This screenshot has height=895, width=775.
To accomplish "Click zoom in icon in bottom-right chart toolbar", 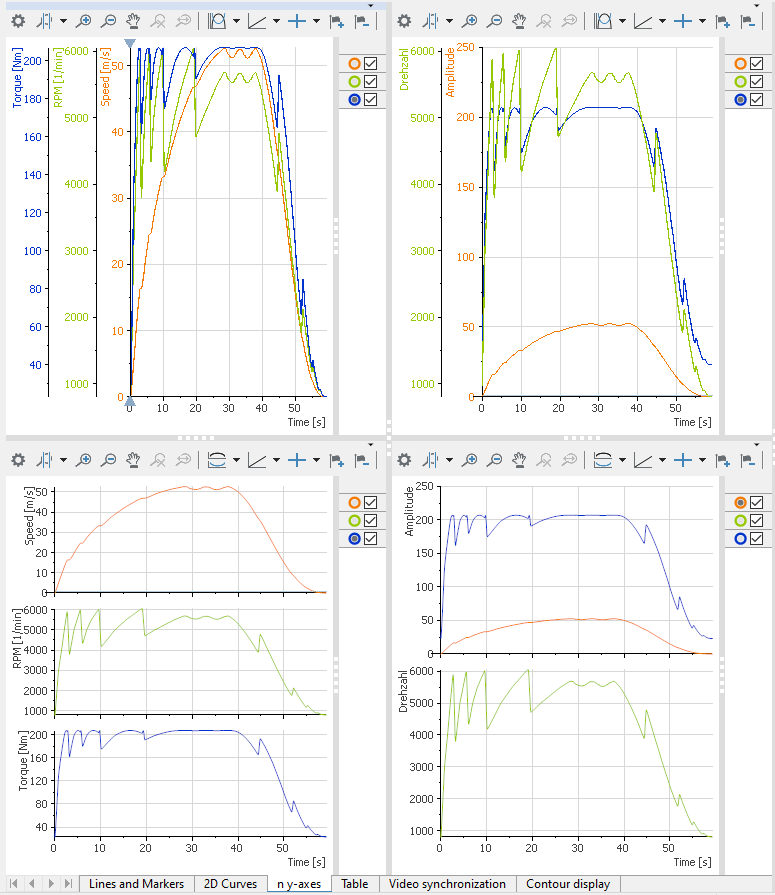I will click(x=470, y=460).
